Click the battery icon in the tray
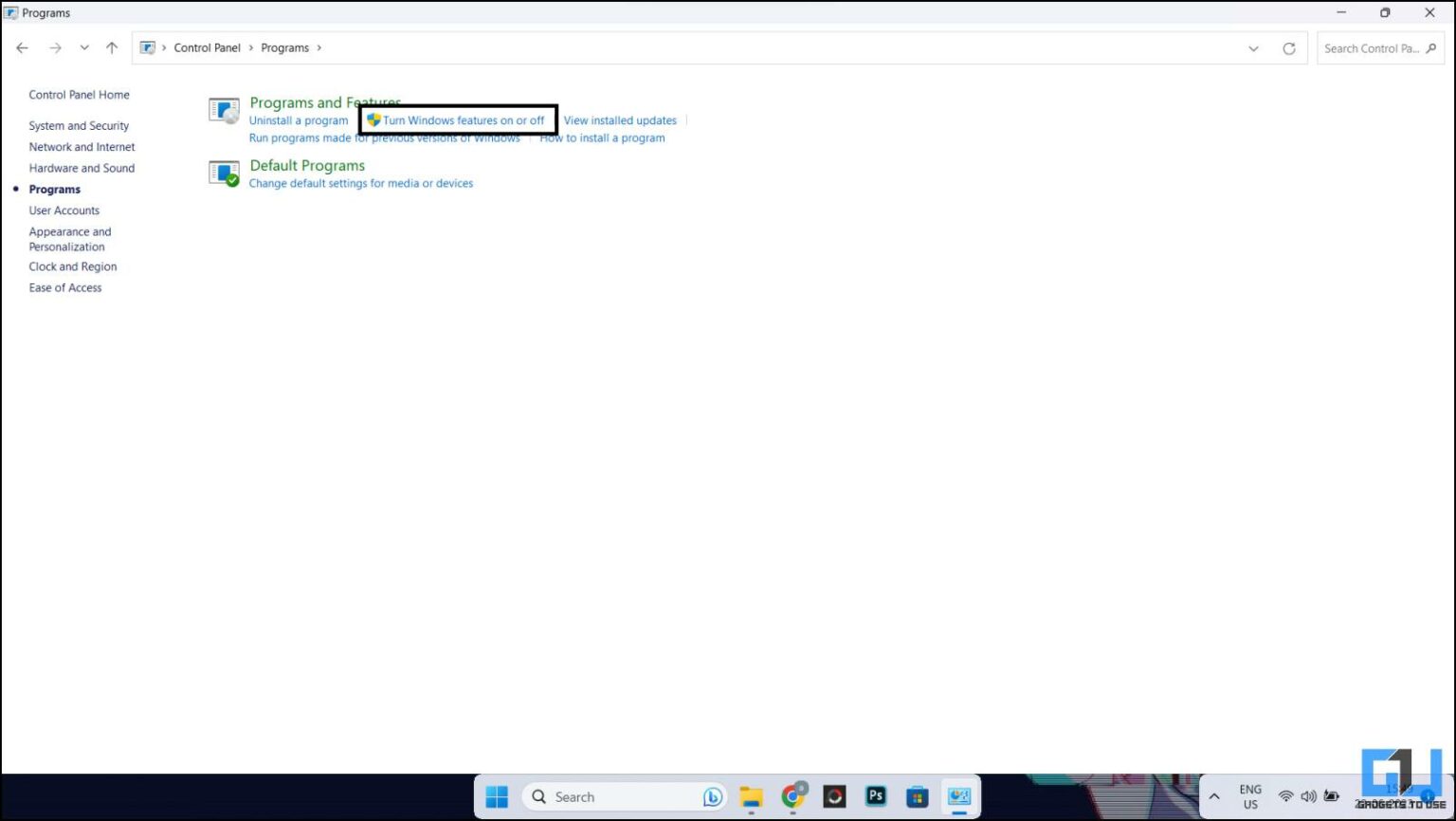 [x=1332, y=796]
